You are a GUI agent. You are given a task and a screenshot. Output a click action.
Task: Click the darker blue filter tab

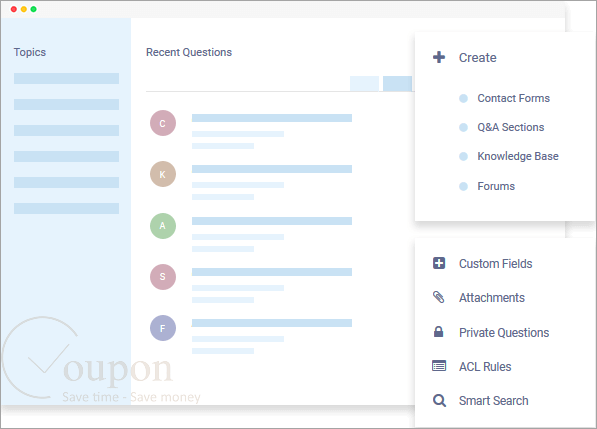click(x=397, y=84)
